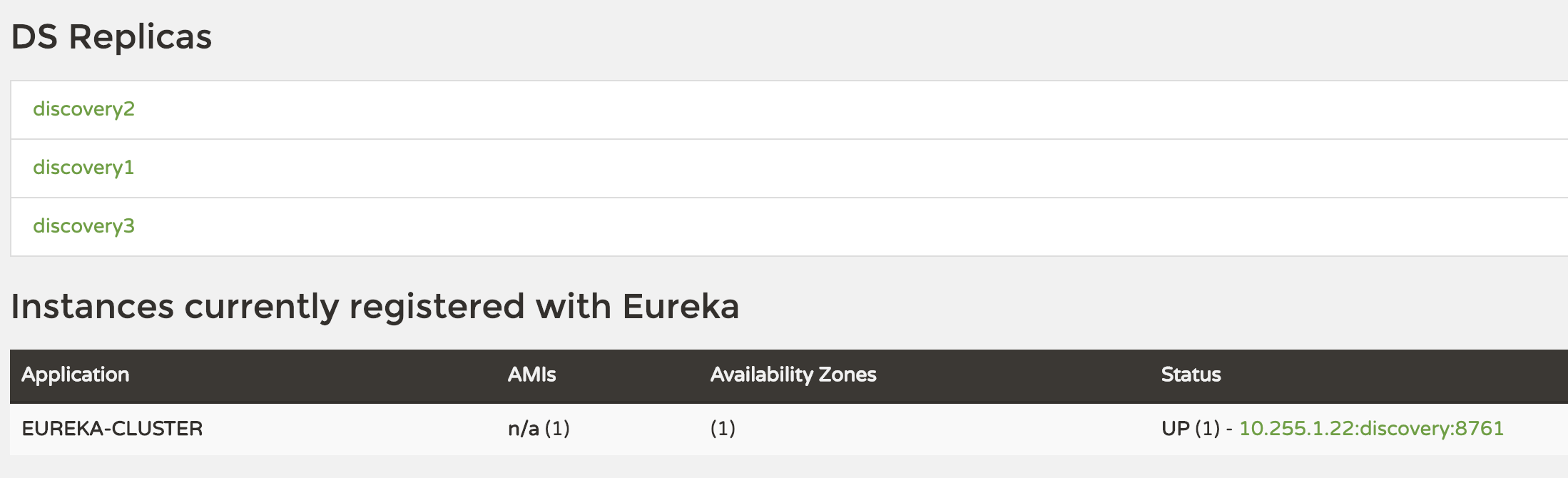The height and width of the screenshot is (478, 1568).
Task: Click the Application column header
Action: 75,374
